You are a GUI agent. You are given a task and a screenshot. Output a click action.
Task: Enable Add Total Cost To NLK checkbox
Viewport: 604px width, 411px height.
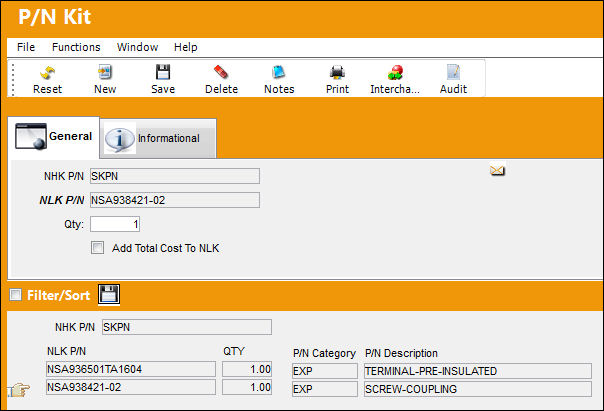[97, 248]
